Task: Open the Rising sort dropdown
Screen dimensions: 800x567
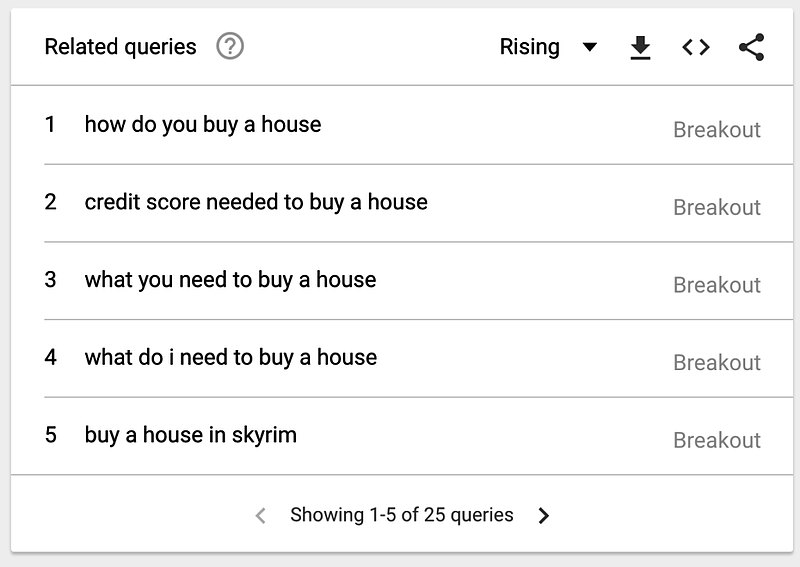Action: point(530,47)
